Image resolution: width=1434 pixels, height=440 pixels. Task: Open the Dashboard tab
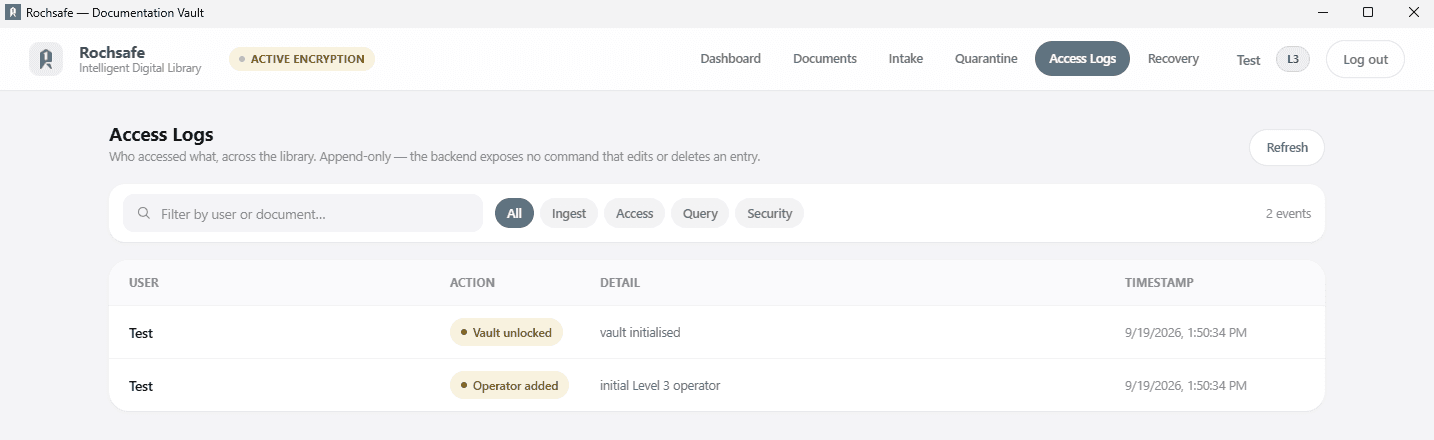[x=730, y=59]
